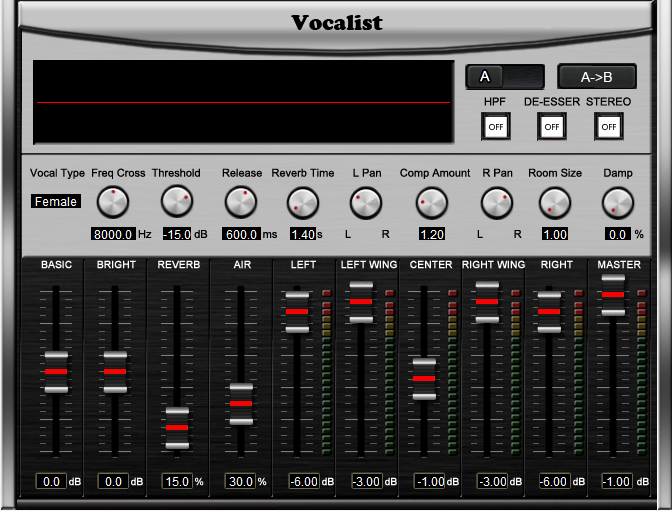
Task: Select the A preset slot
Action: tap(505, 77)
